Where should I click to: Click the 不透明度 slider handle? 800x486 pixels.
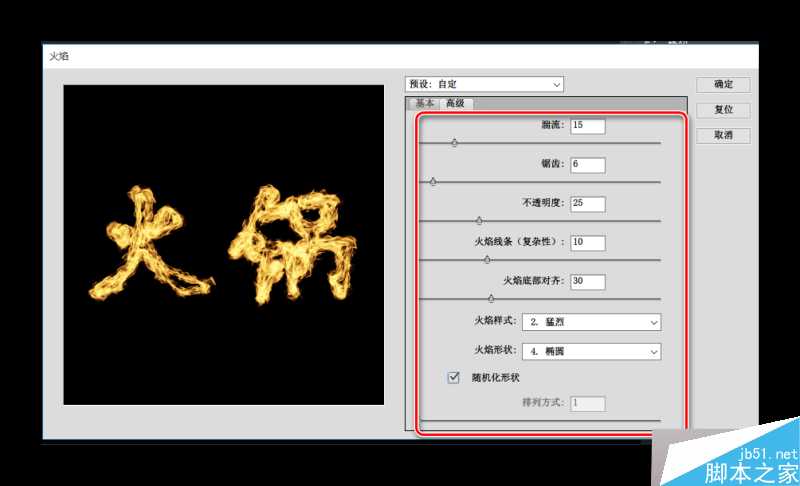[478, 221]
